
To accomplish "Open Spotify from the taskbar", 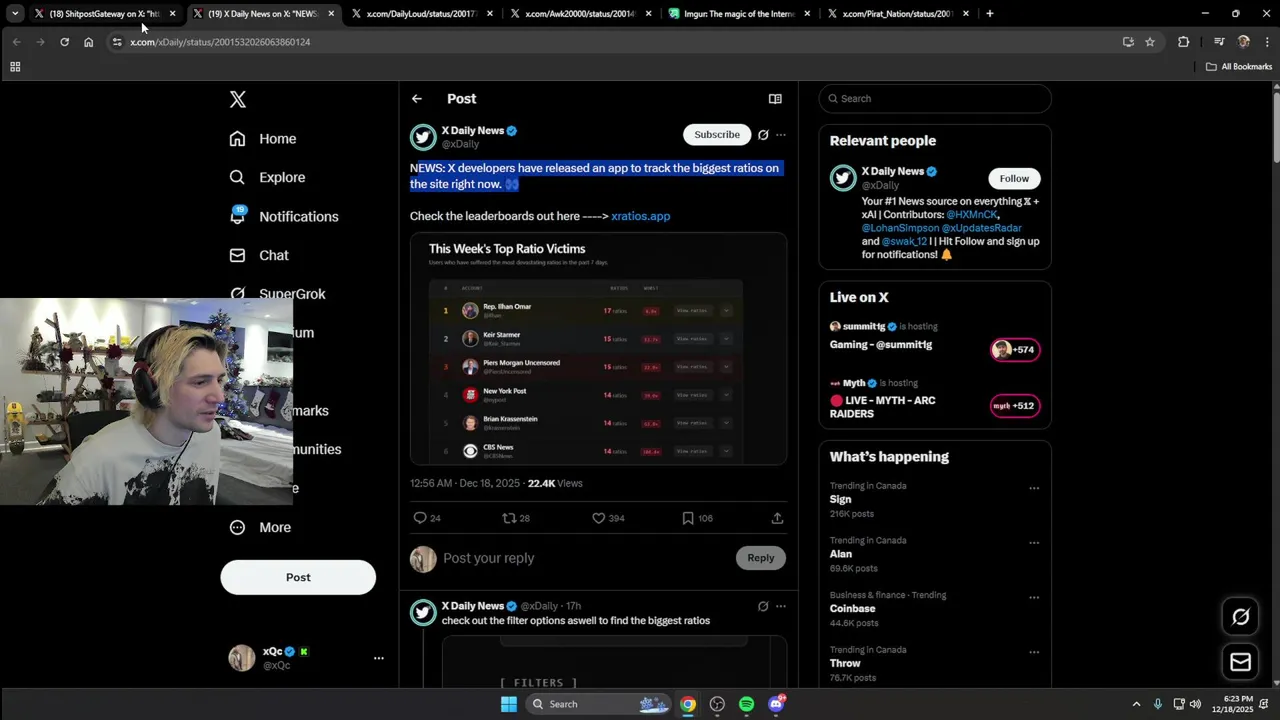I will coord(746,704).
